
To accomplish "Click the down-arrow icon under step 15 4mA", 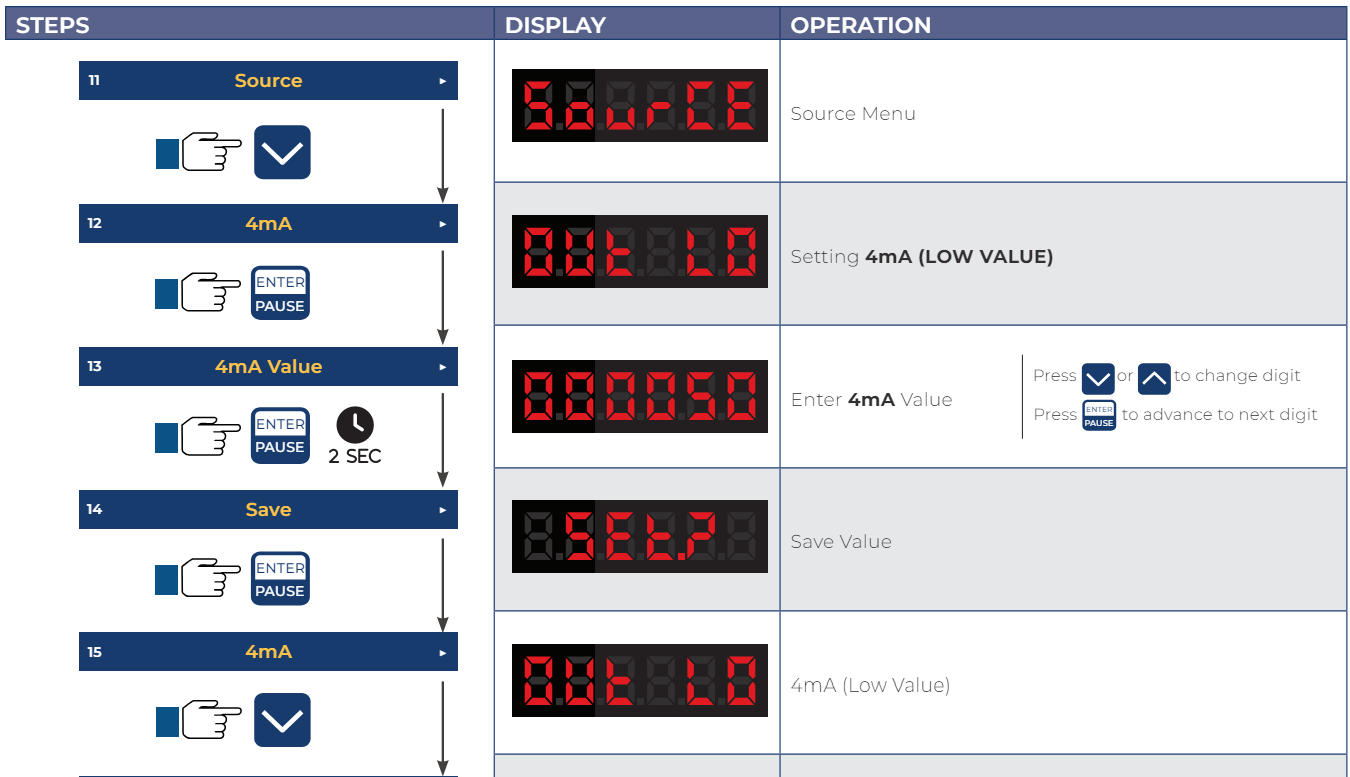I will coord(282,720).
